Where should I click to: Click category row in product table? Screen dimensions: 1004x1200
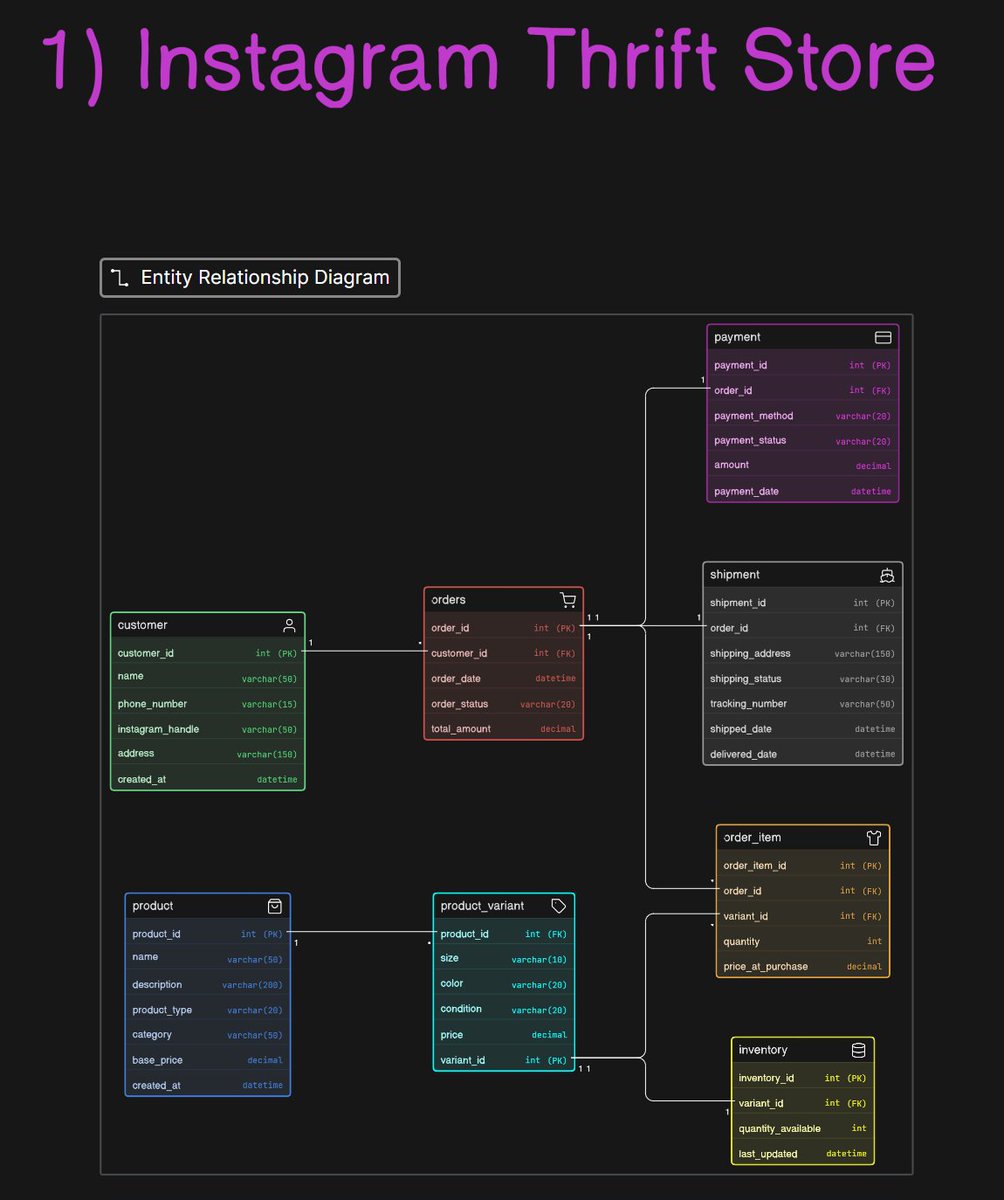coord(208,1035)
